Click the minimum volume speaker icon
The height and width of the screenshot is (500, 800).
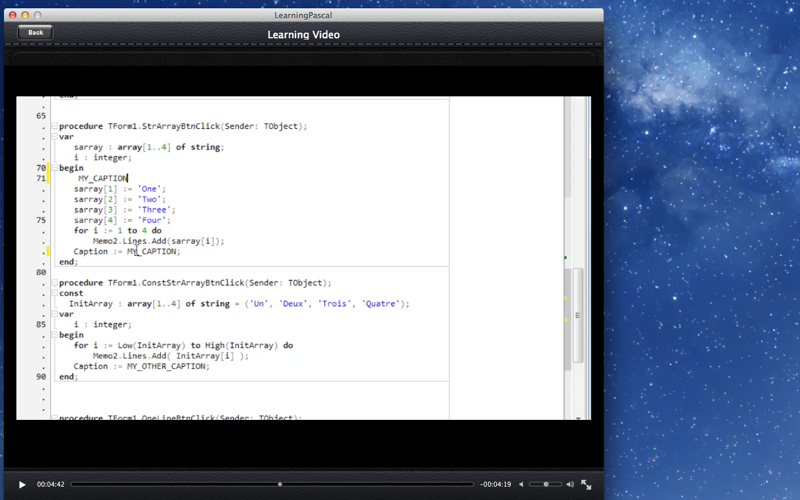[521, 484]
